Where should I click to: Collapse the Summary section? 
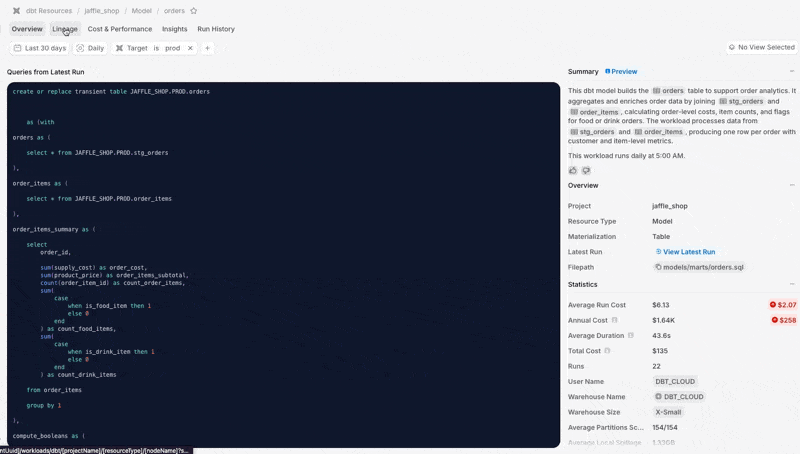click(792, 71)
